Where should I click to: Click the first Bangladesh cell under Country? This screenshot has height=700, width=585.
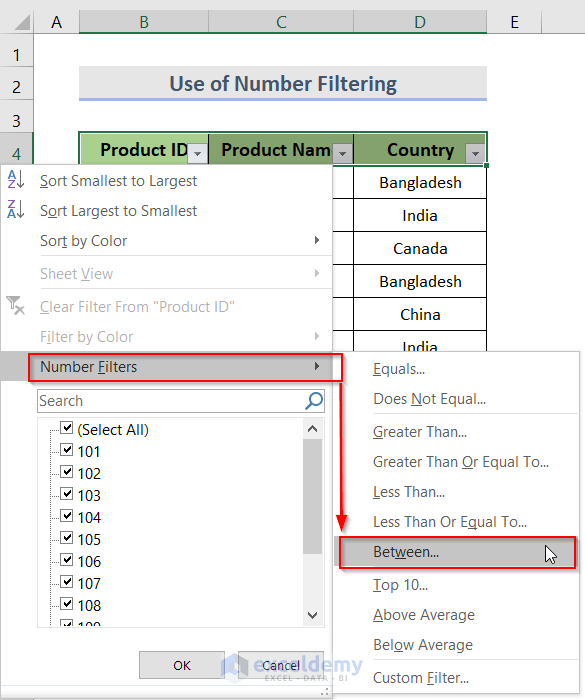point(420,182)
